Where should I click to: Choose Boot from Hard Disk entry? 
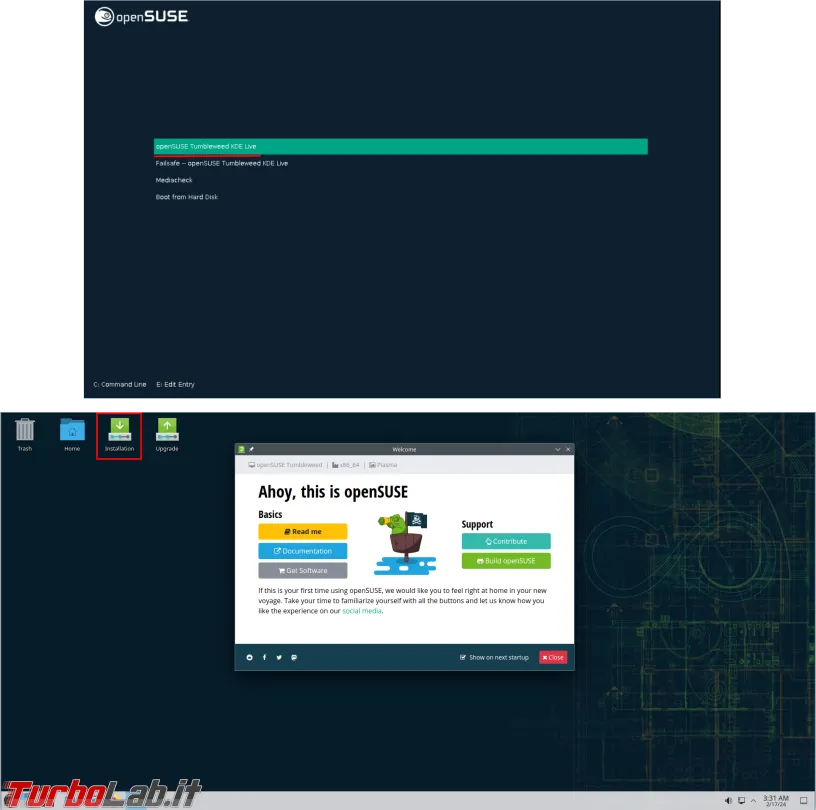tap(186, 197)
